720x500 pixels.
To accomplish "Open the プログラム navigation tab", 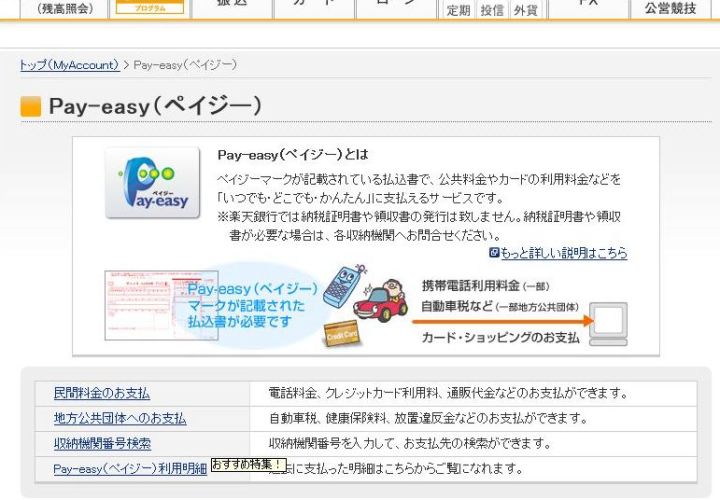I will 150,7.
